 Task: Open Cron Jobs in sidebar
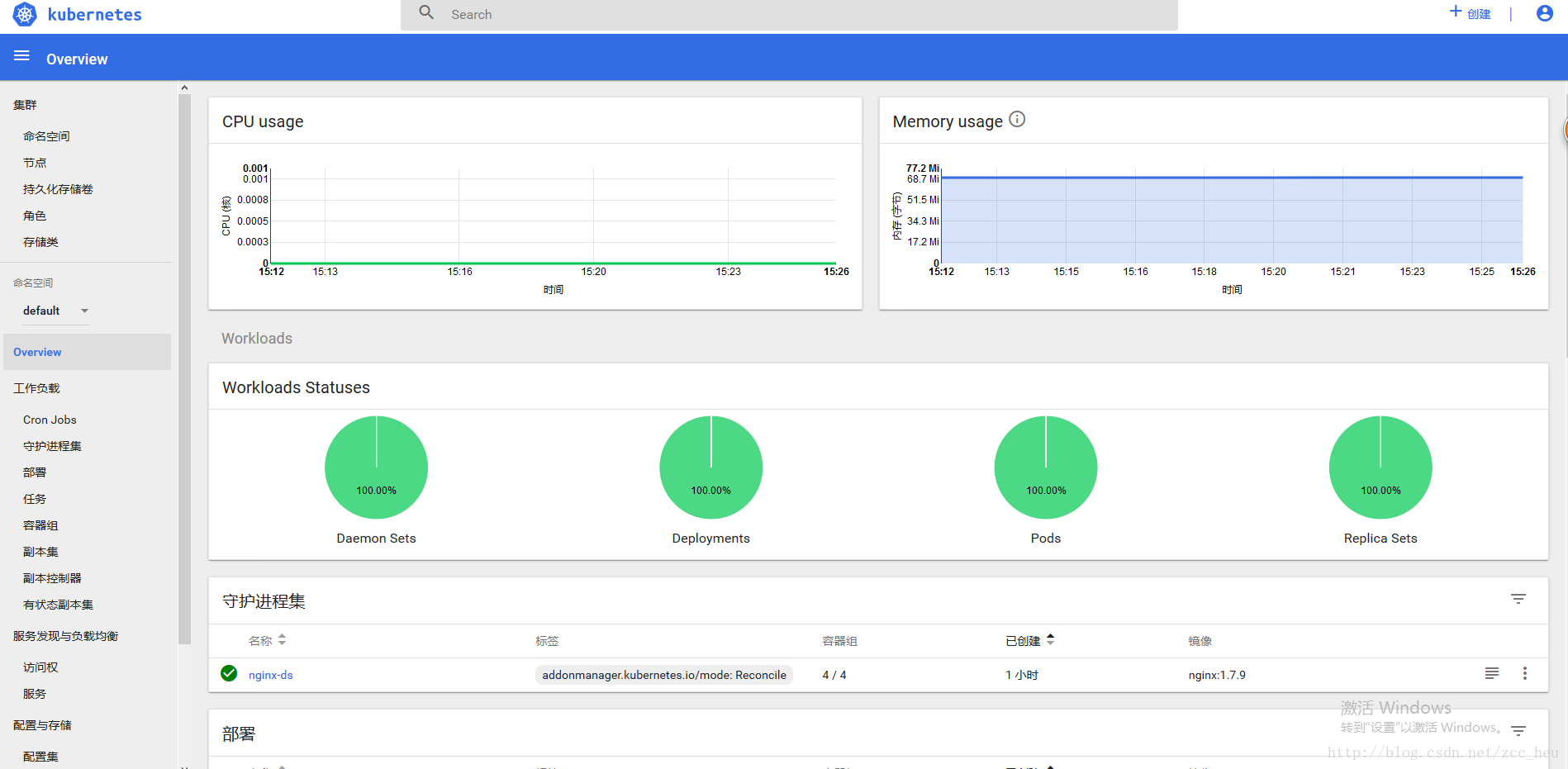(x=50, y=420)
